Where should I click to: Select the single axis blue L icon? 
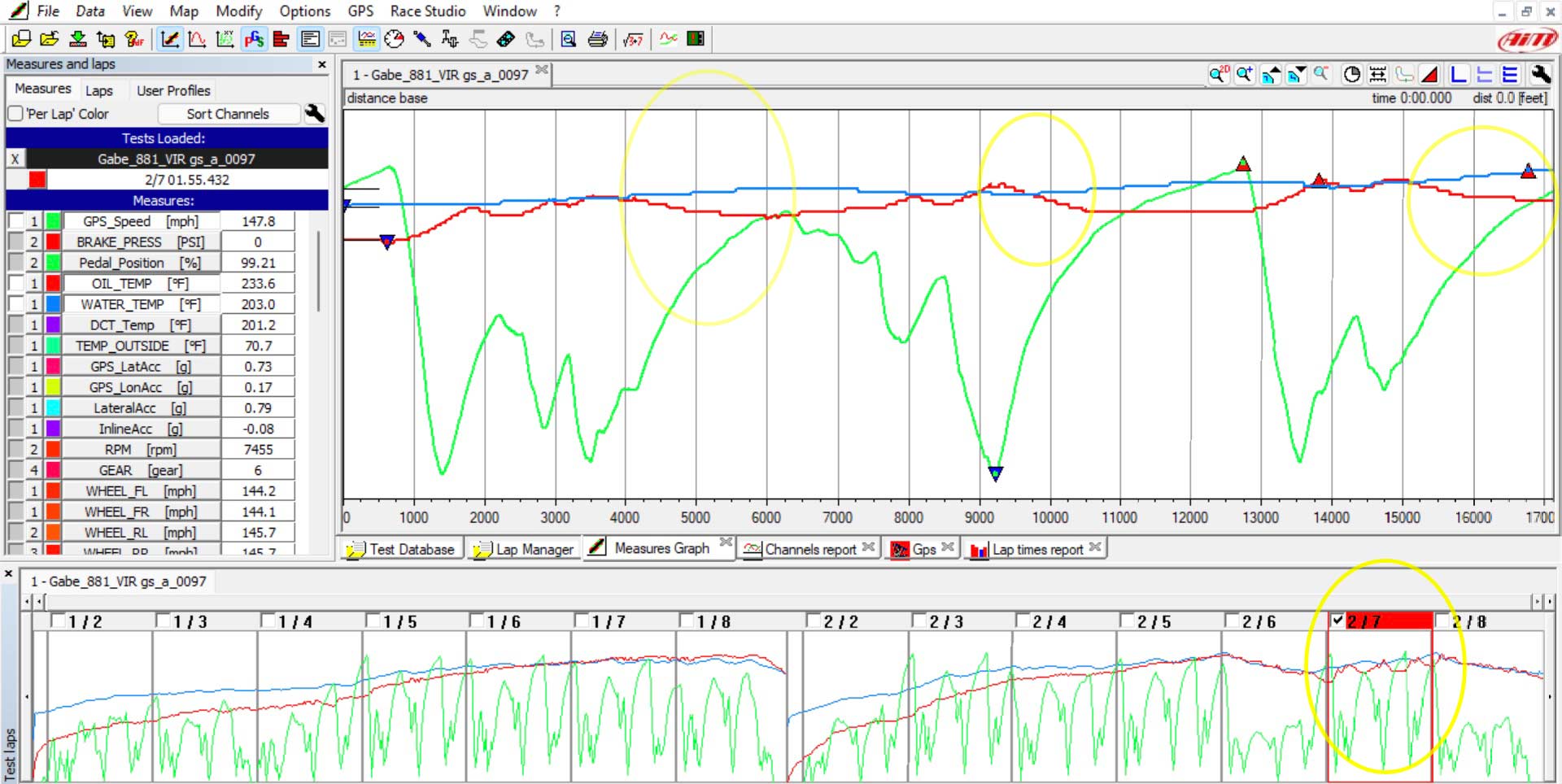(x=1458, y=75)
